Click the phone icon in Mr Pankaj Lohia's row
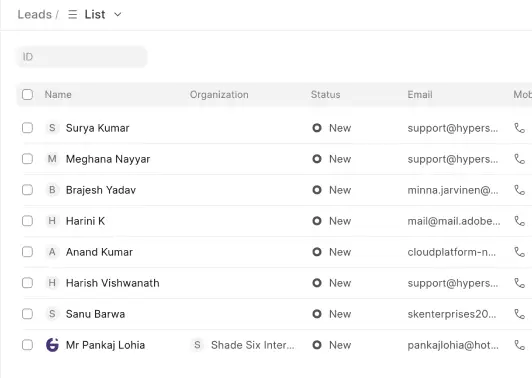532x378 pixels. click(519, 345)
